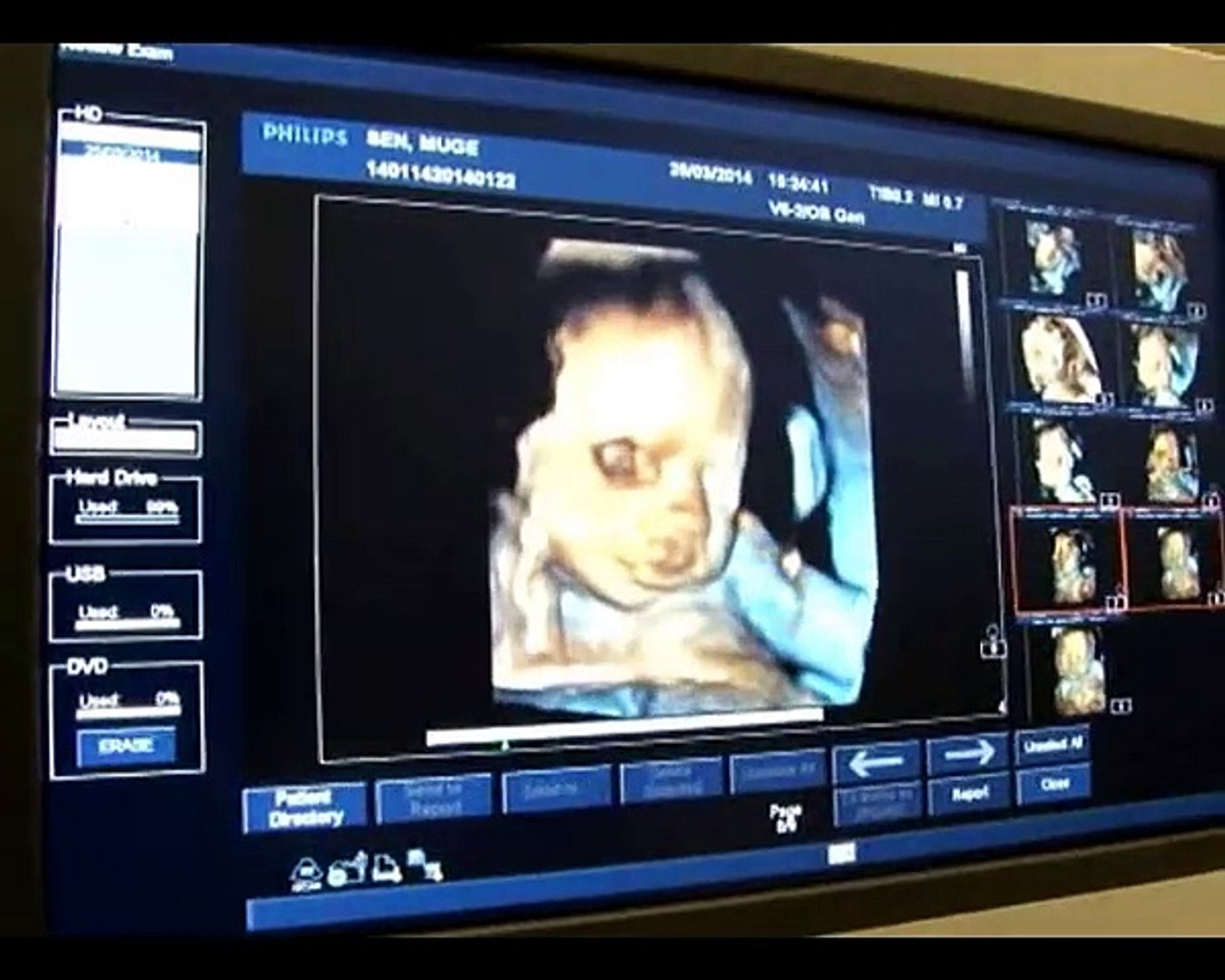Click the USB label

click(x=85, y=573)
